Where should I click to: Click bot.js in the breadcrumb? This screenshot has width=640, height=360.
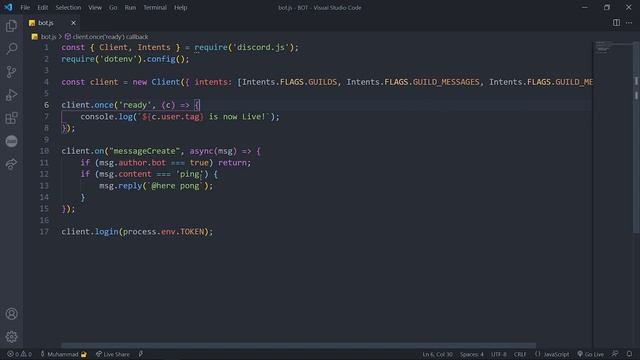(x=49, y=37)
